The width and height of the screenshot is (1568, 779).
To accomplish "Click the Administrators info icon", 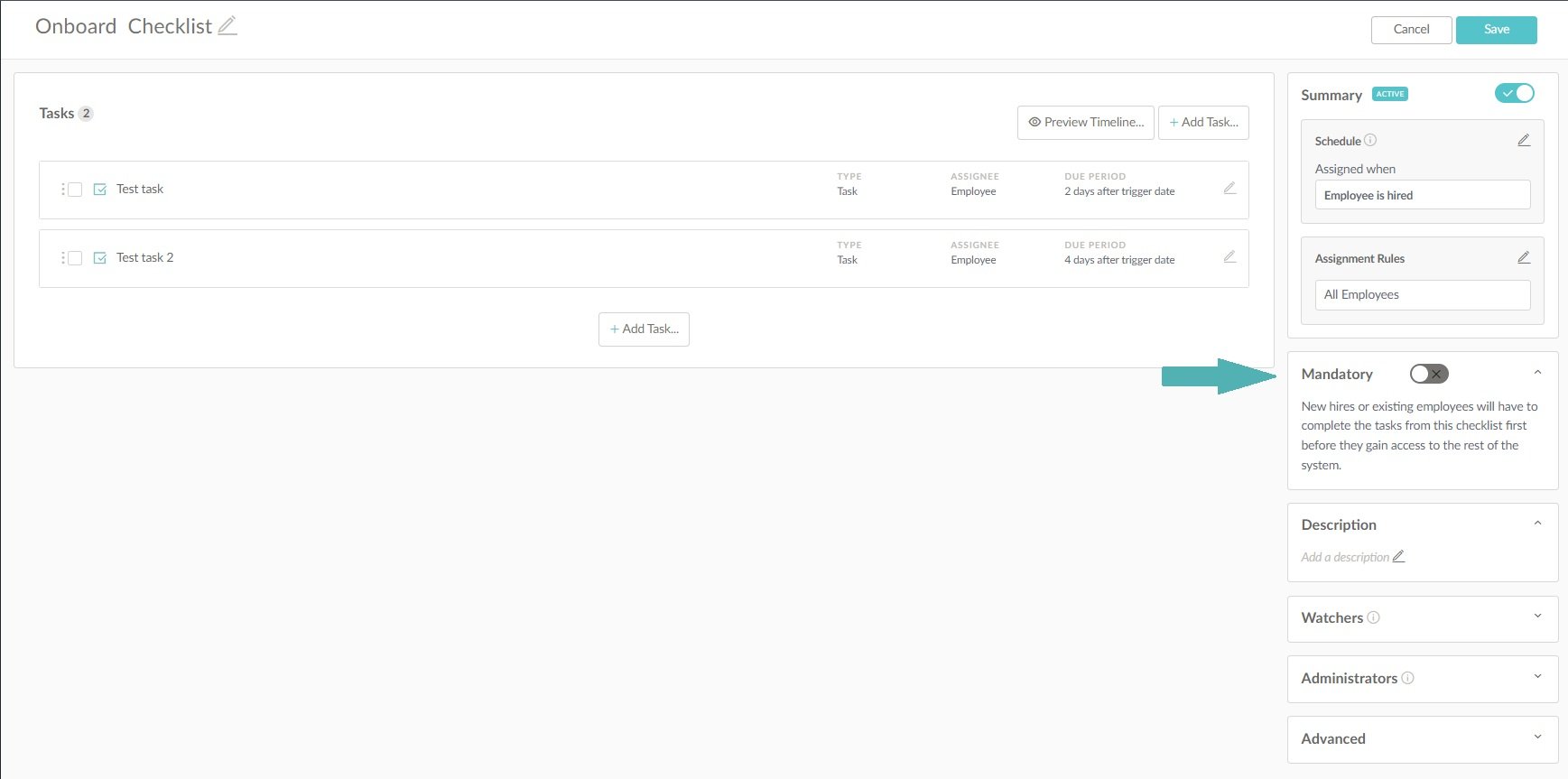I will pos(1407,678).
